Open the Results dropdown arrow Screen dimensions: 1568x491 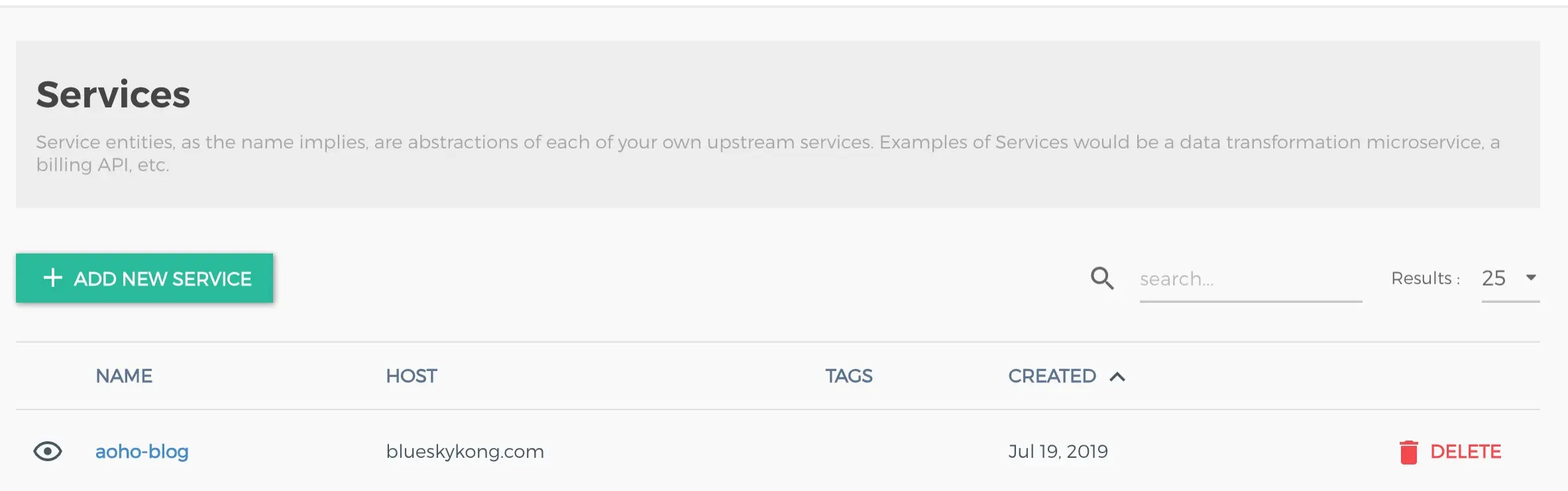(x=1531, y=278)
